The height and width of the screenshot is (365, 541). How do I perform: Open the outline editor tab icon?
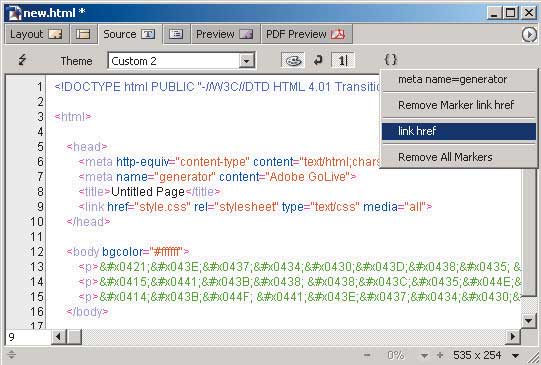(176, 34)
